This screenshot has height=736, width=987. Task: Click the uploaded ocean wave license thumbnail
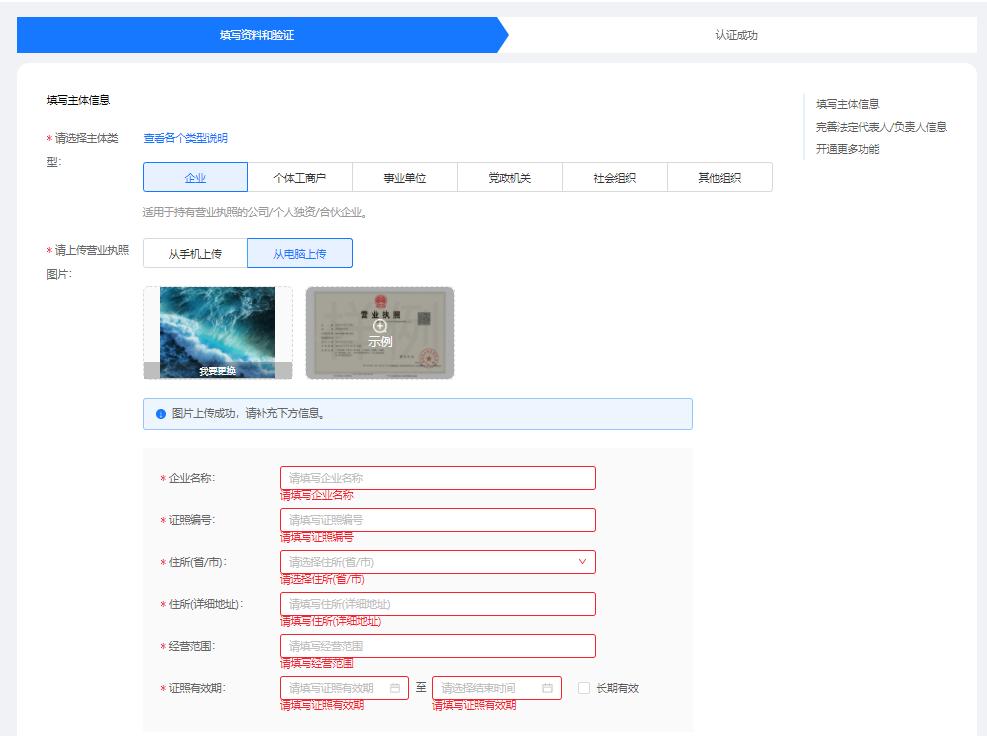[217, 330]
